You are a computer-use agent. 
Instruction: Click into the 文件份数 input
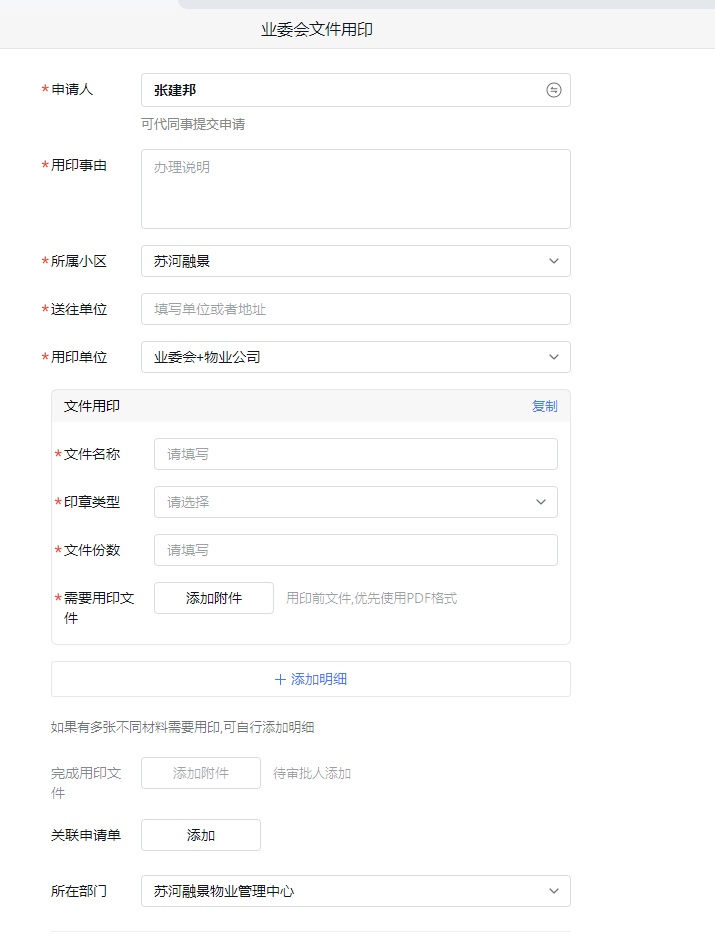tap(355, 550)
